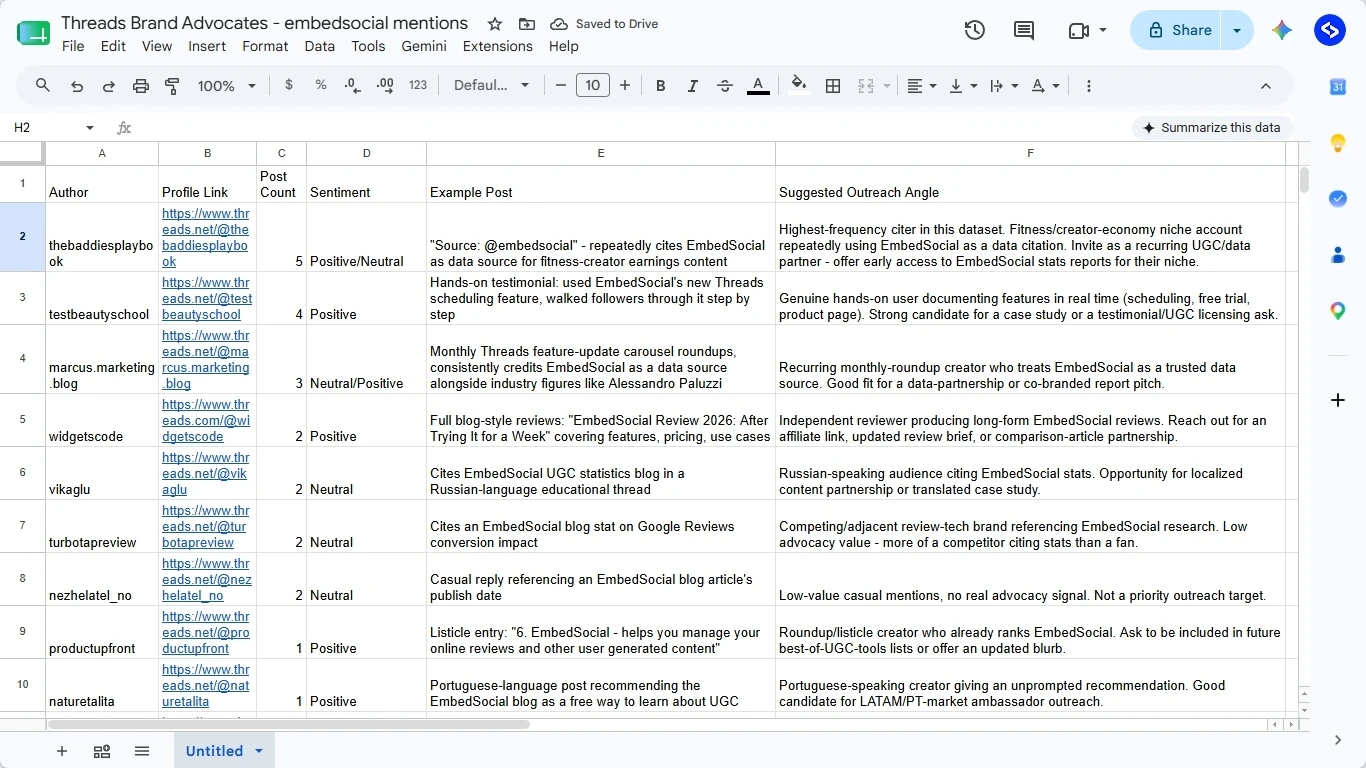Undo last action

[x=77, y=86]
